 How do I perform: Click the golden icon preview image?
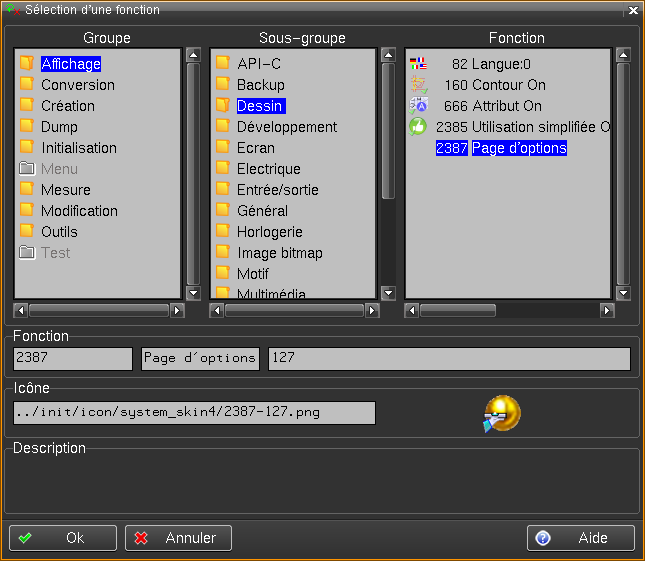[x=502, y=413]
